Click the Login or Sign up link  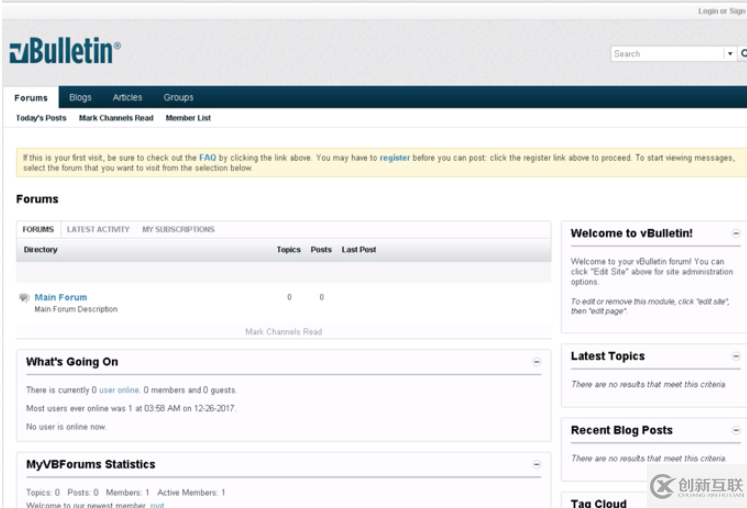tap(722, 11)
